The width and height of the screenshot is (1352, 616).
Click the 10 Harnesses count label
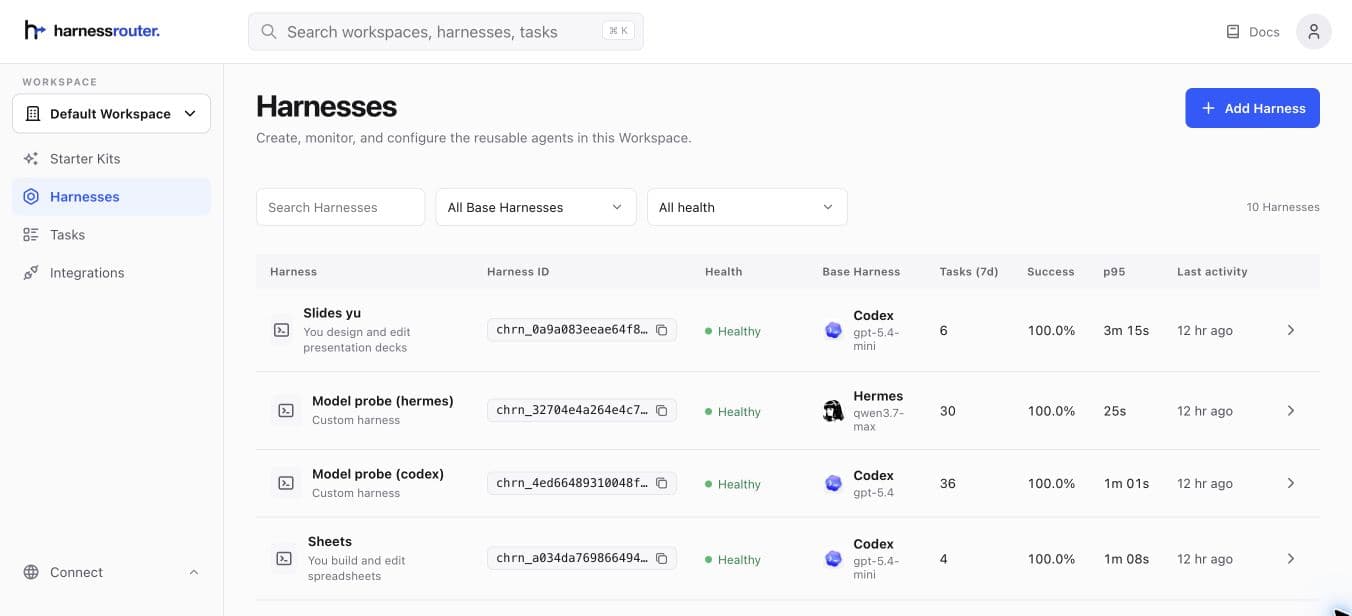[x=1283, y=207]
